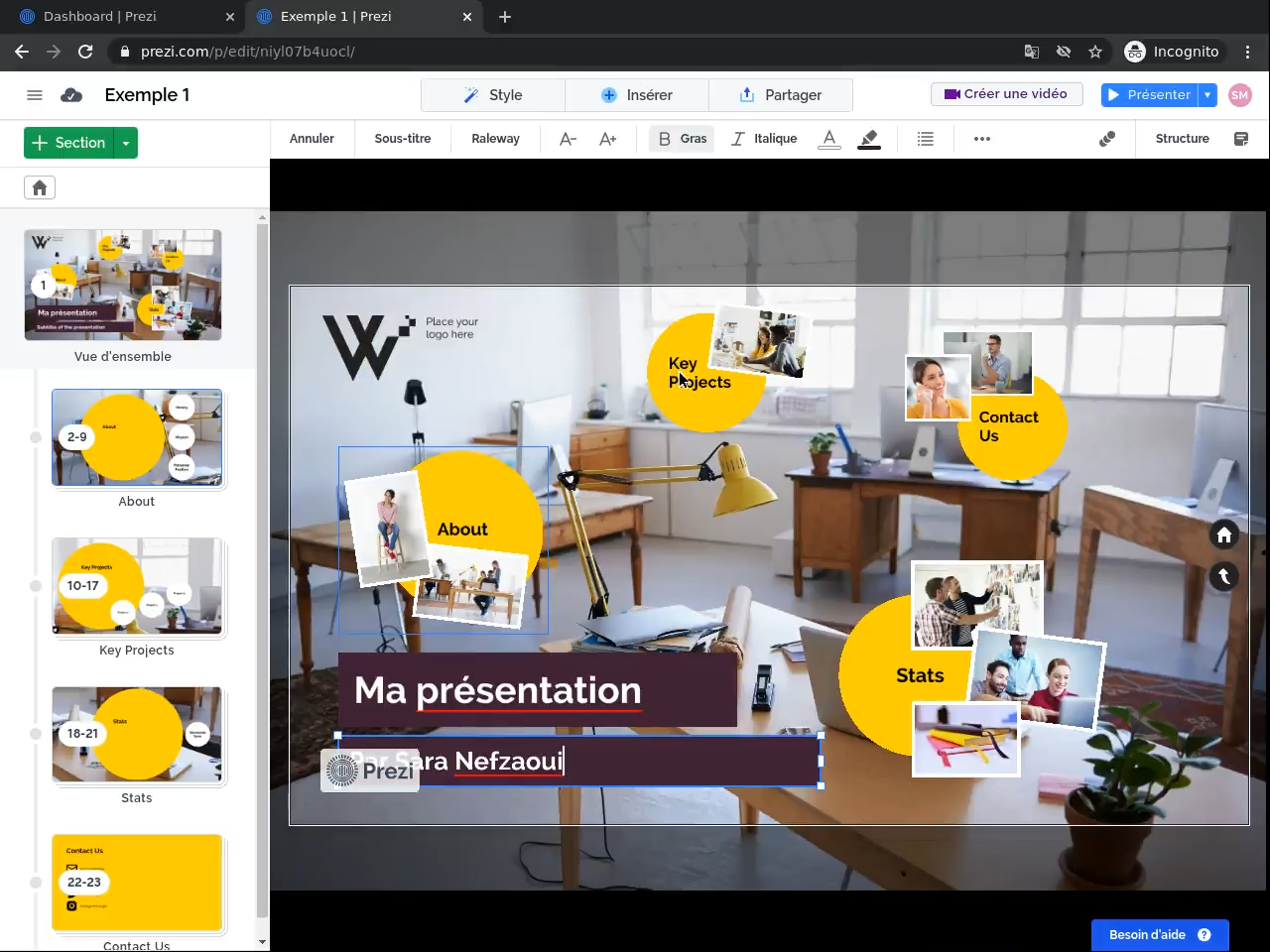The image size is (1270, 952).
Task: Open the text color picker
Action: pos(829,139)
